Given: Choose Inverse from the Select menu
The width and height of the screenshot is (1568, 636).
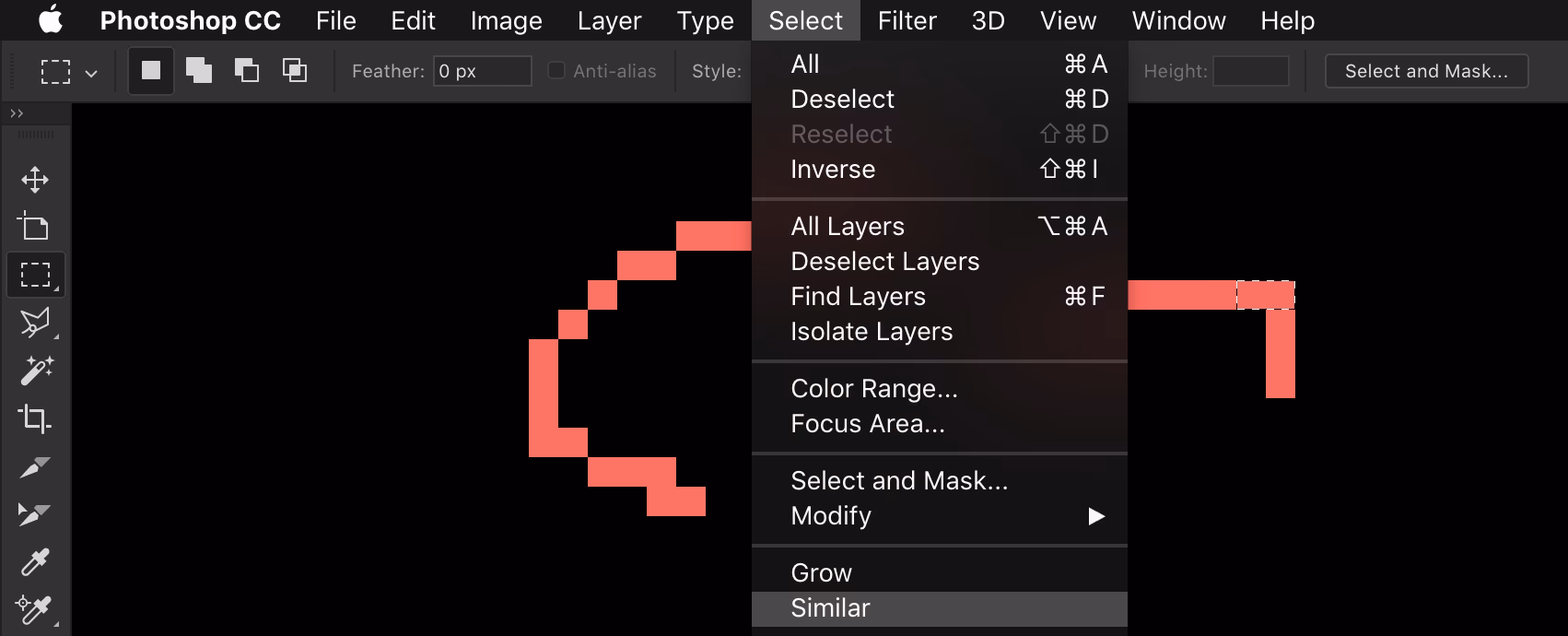Looking at the screenshot, I should [940, 169].
